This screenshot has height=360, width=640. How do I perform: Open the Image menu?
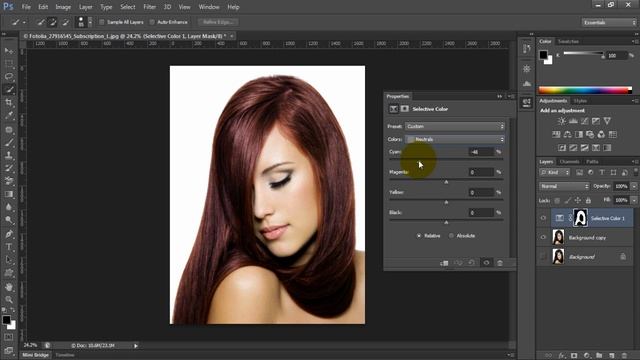(63, 7)
